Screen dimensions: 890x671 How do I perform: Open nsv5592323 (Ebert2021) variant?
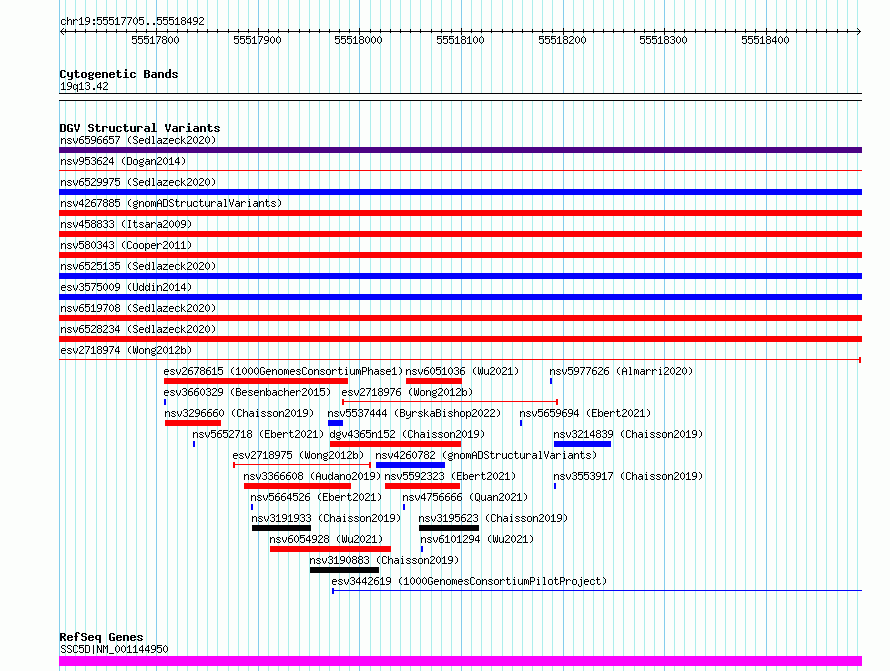[x=450, y=476]
